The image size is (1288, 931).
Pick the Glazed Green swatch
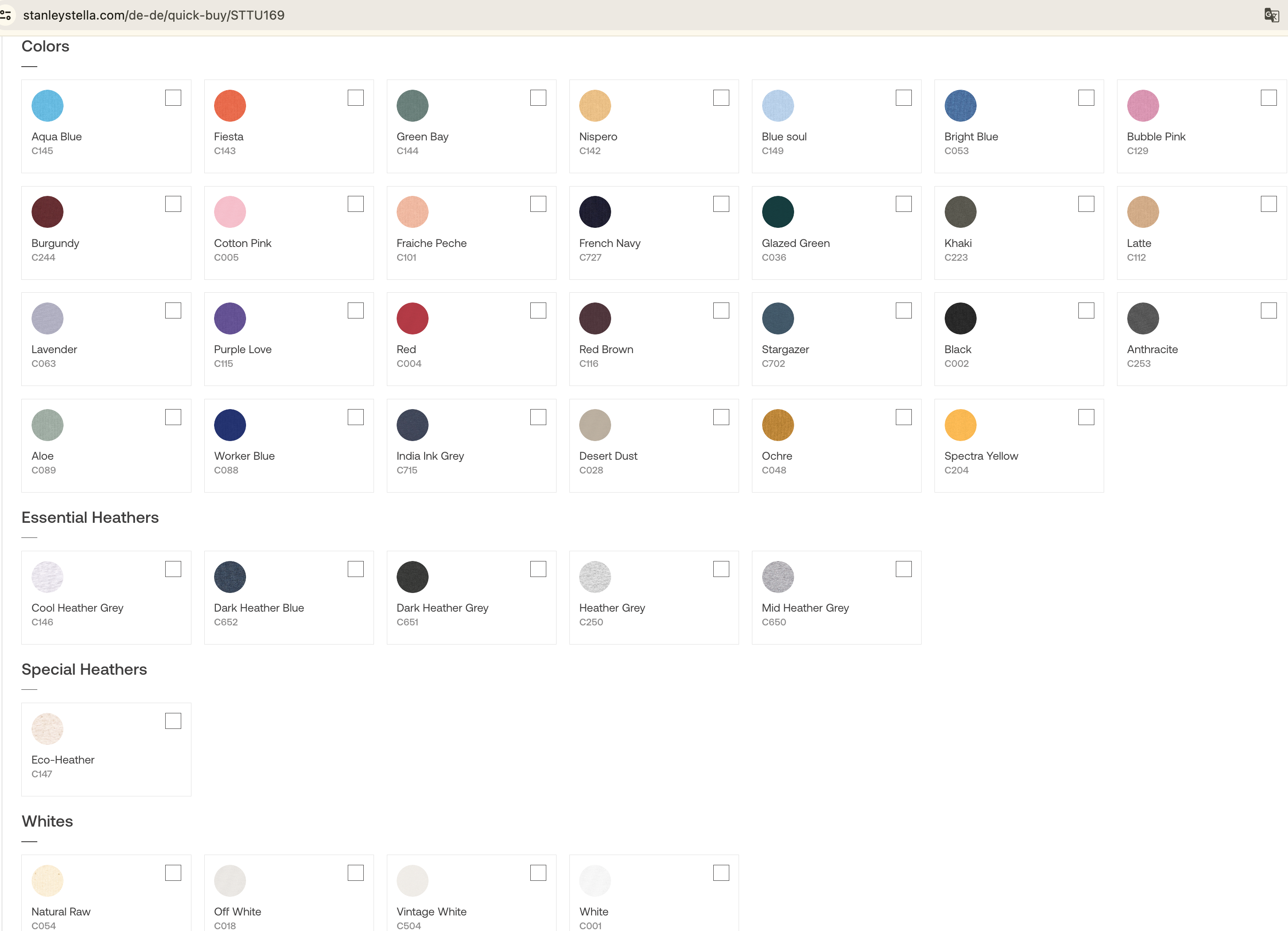[777, 212]
